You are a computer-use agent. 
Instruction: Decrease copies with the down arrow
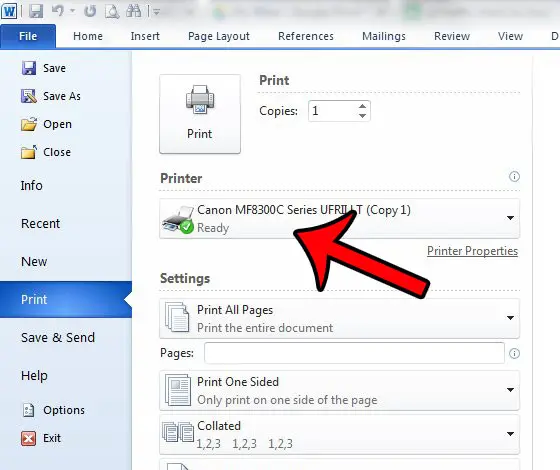pyautogui.click(x=362, y=116)
